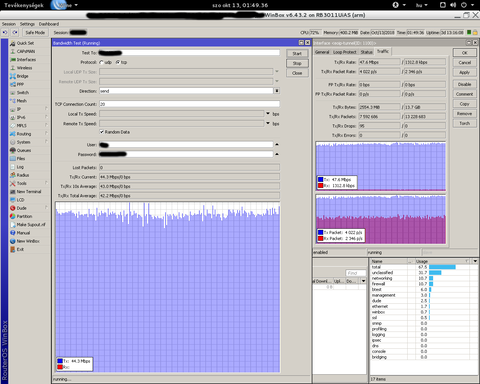This screenshot has width=480, height=384.
Task: Collapse the Password field arrow
Action: (277, 154)
